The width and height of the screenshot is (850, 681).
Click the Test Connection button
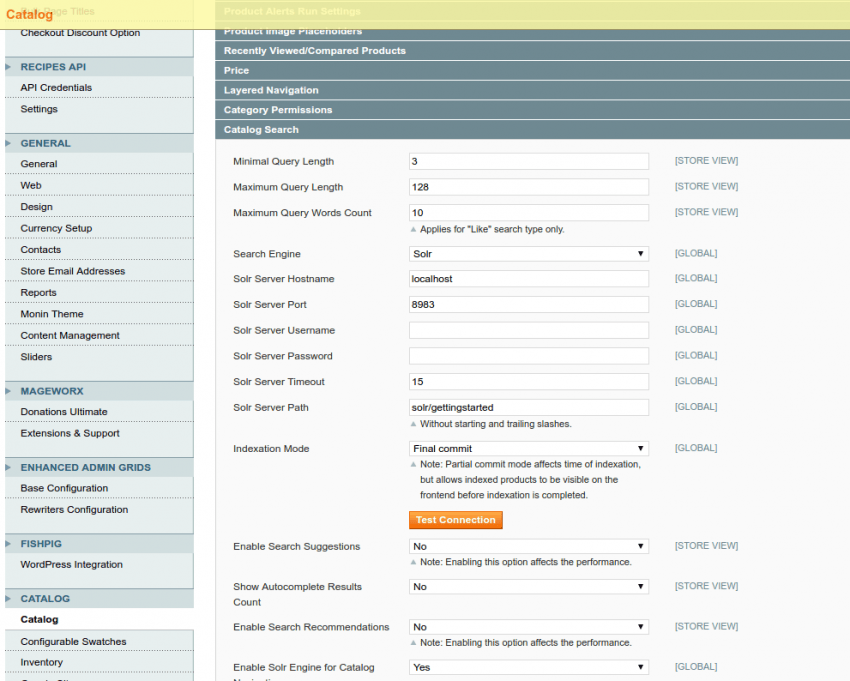pyautogui.click(x=456, y=520)
